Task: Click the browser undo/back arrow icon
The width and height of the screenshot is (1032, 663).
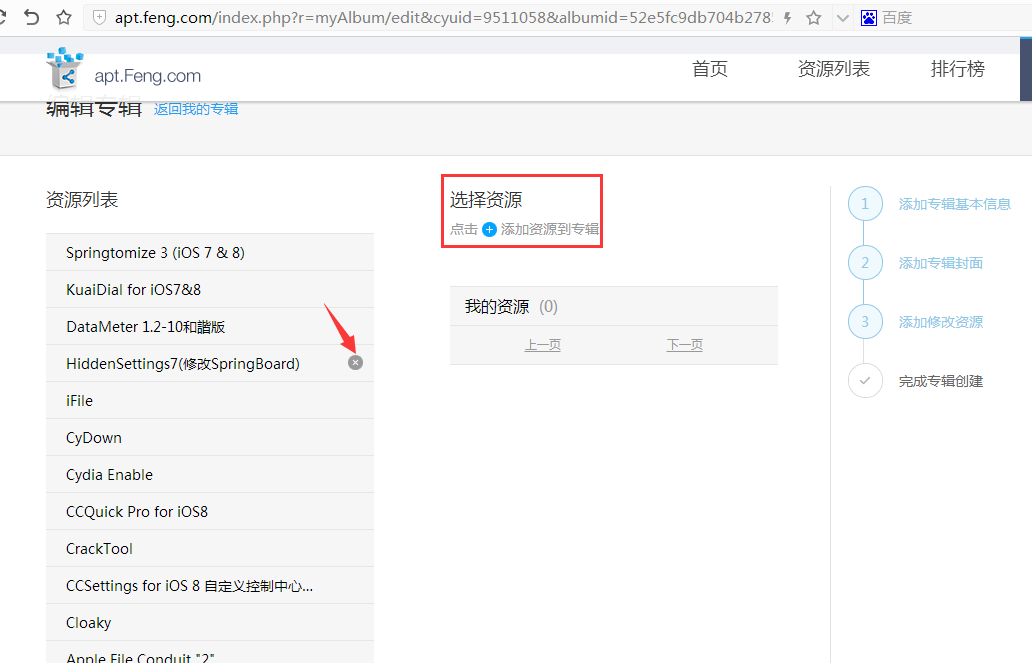Action: click(31, 17)
